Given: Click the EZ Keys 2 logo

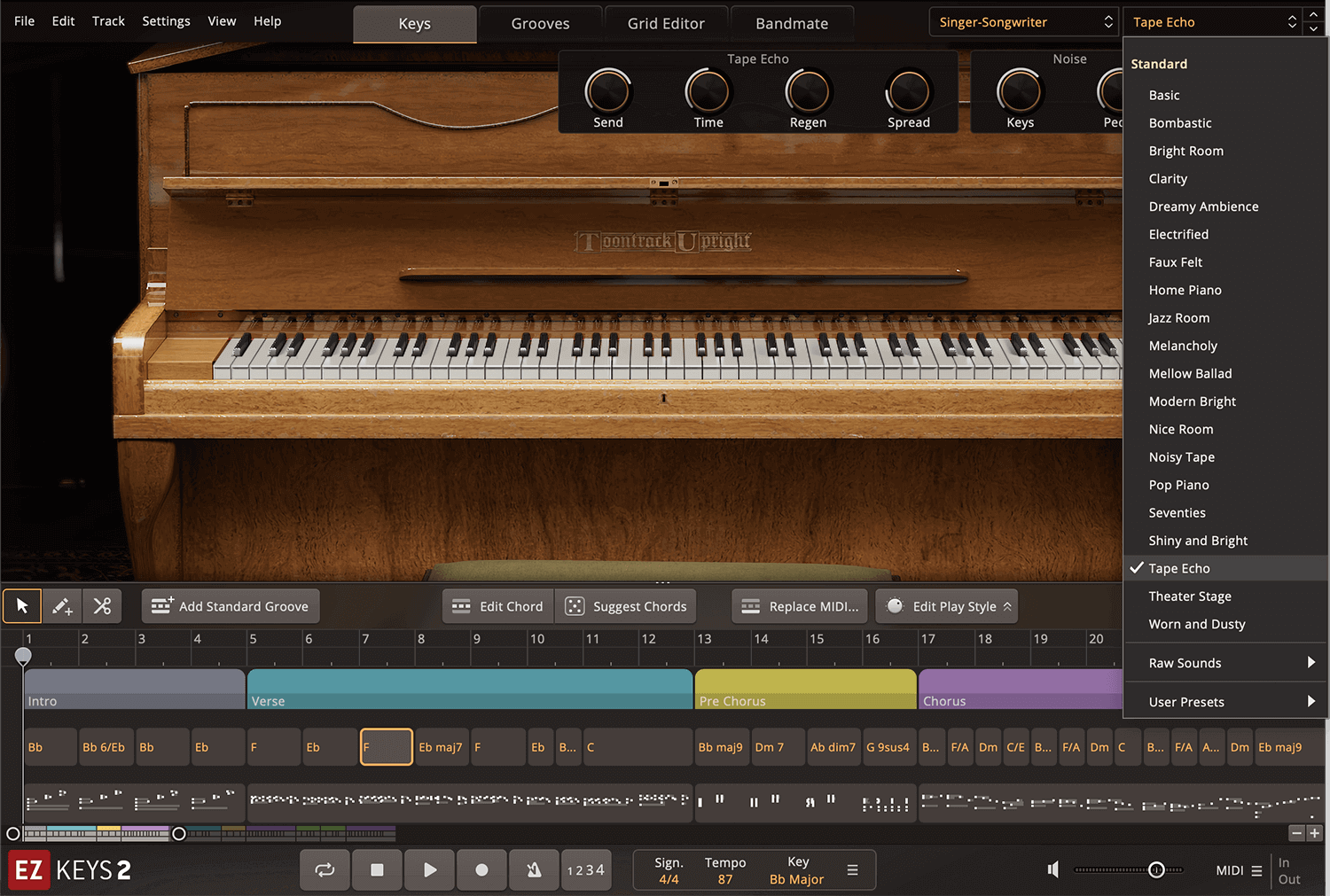Looking at the screenshot, I should [x=71, y=870].
